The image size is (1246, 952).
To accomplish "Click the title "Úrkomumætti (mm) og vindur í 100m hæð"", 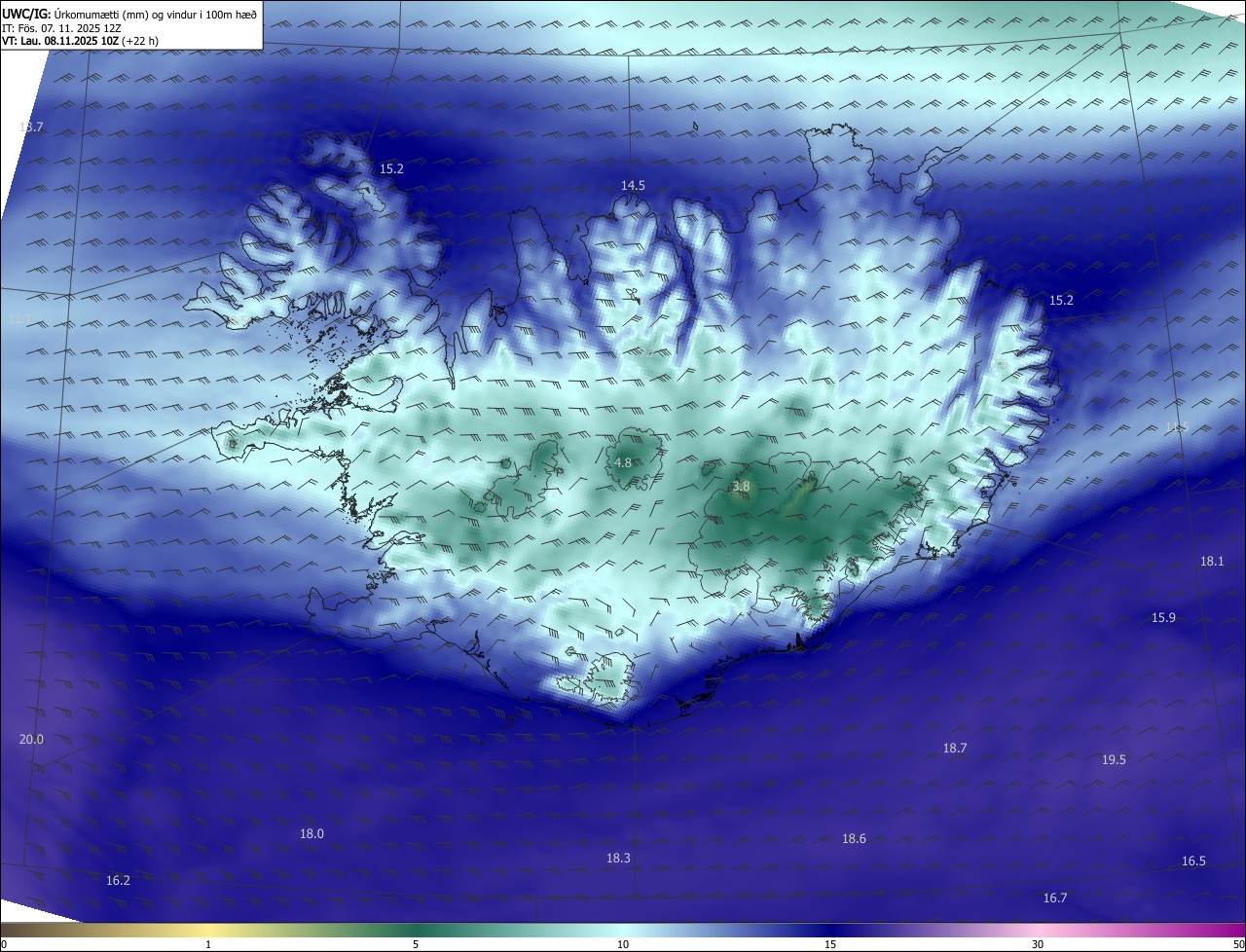I will point(156,14).
